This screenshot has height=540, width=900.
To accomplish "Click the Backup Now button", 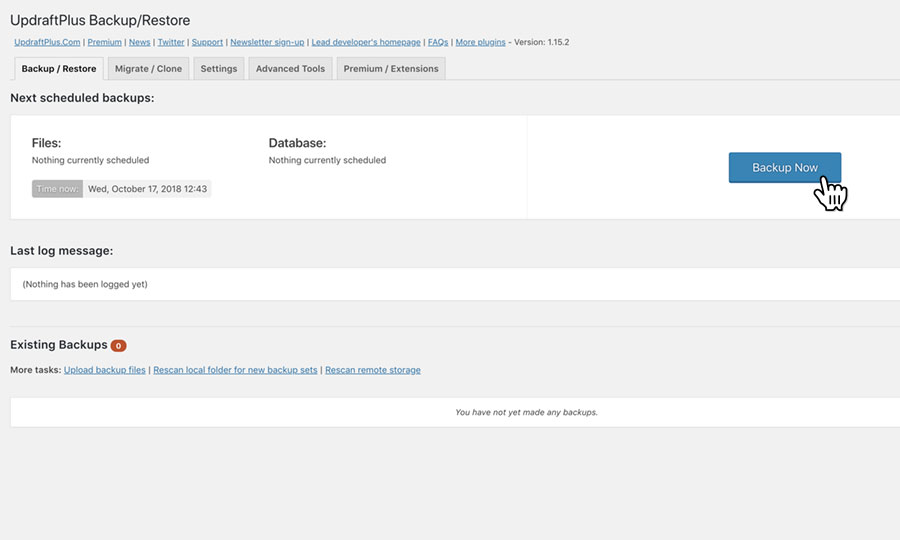I will tap(785, 168).
